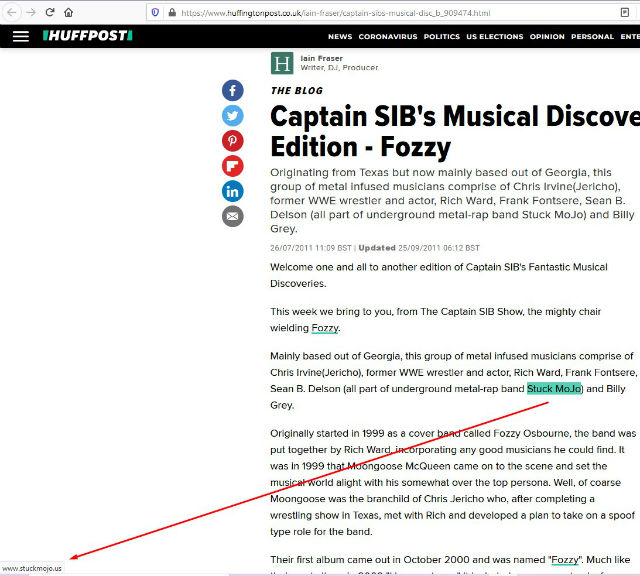640x576 pixels.
Task: Click 'THE BLOG' label
Action: click(x=297, y=91)
